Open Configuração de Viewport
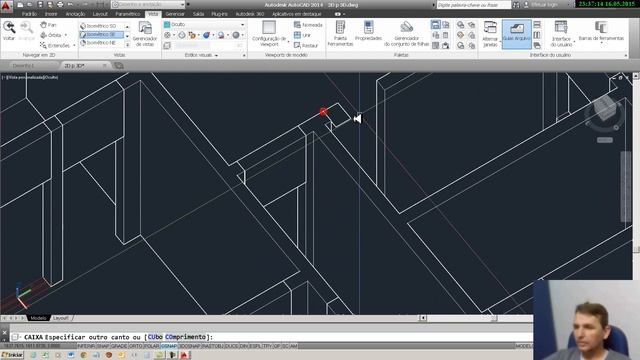This screenshot has height=360, width=640. point(269,34)
